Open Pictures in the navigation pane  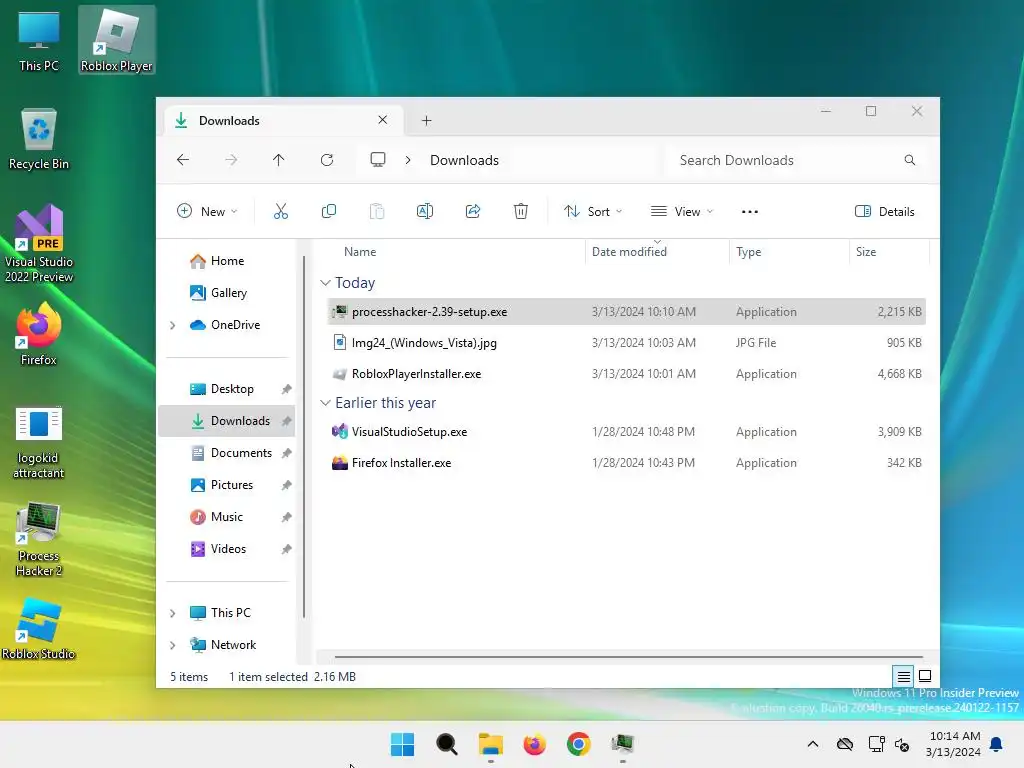[x=226, y=485]
